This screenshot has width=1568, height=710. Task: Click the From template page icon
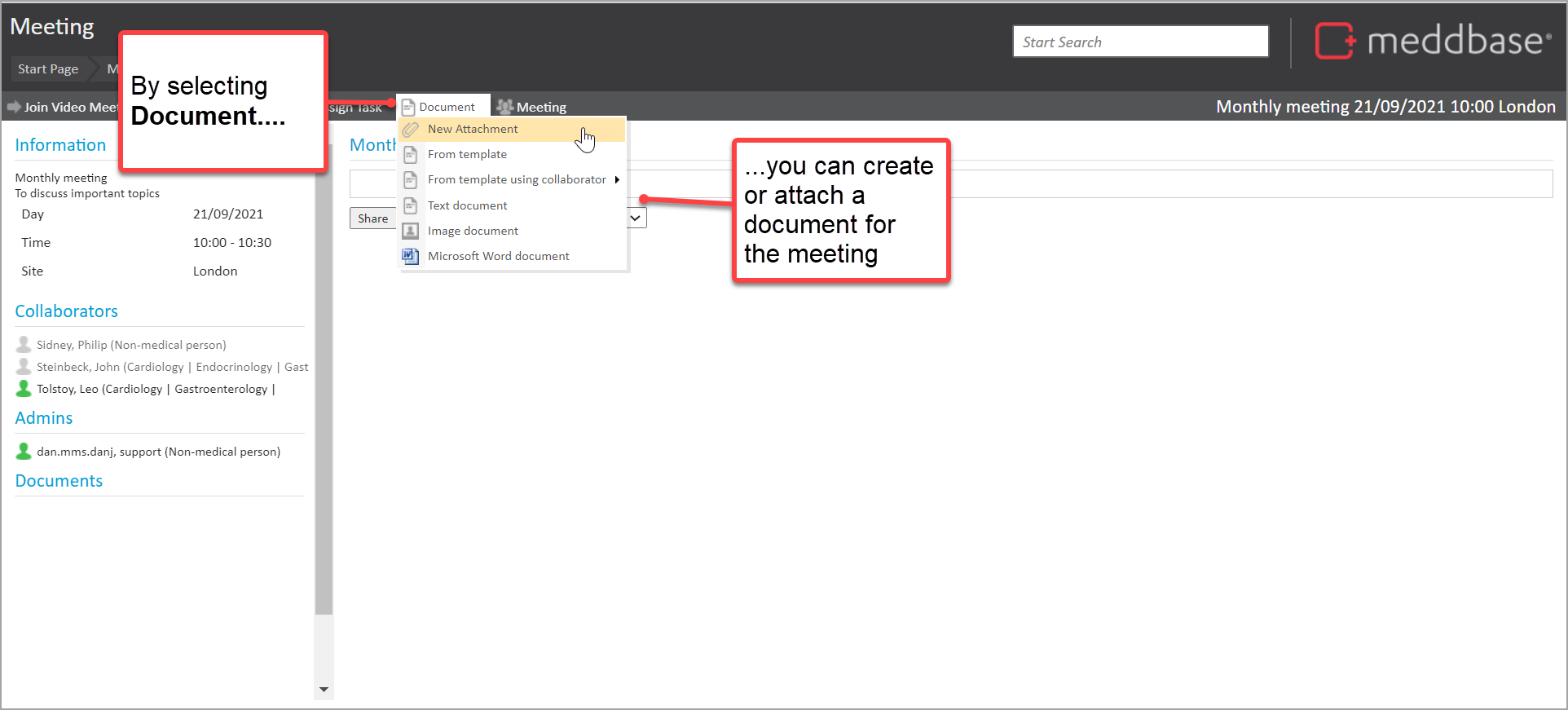411,155
